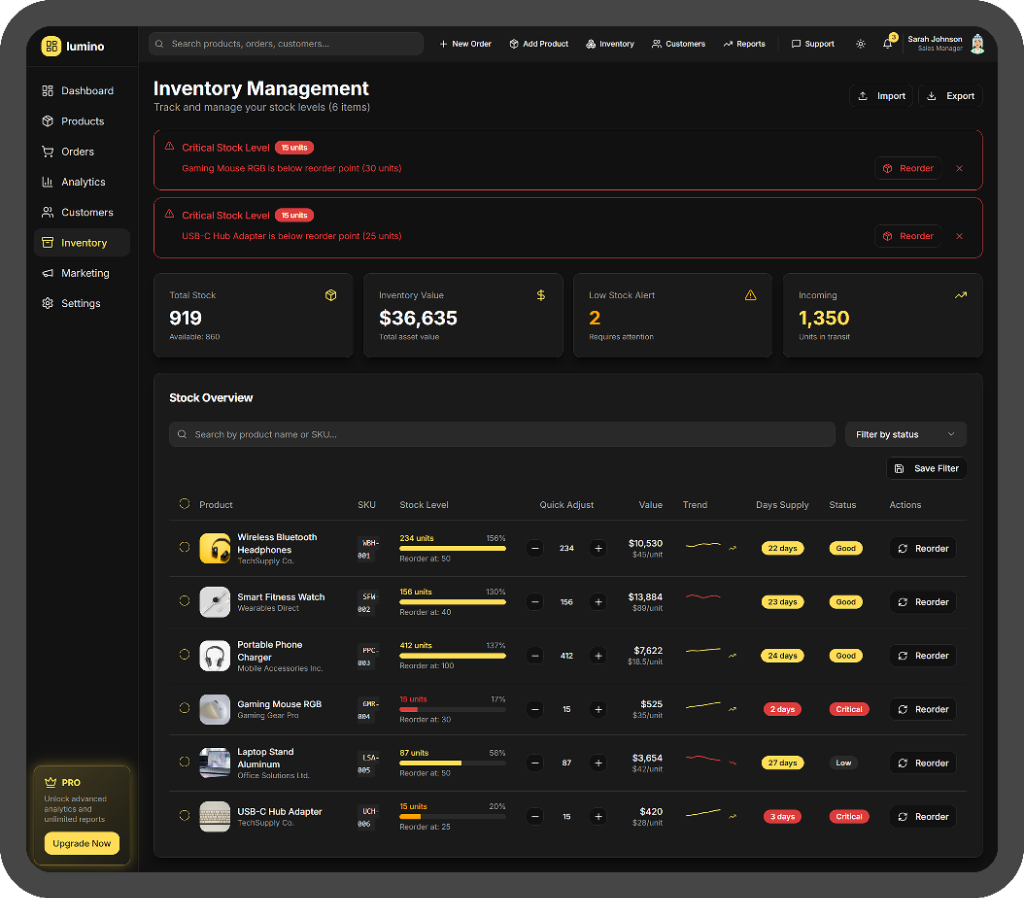
Task: Open Support from the top menu
Action: click(x=812, y=43)
